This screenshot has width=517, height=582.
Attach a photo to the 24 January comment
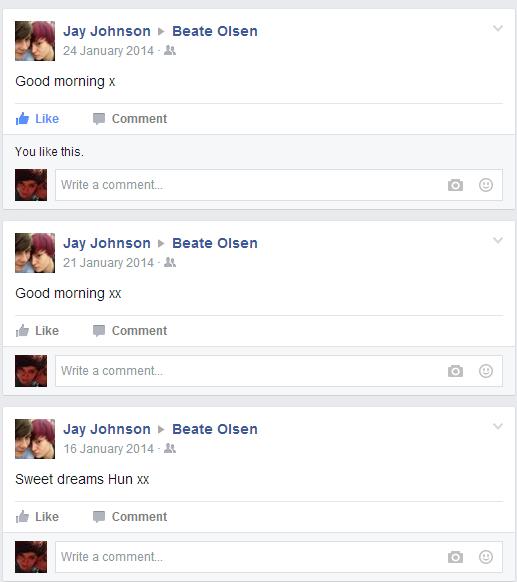[455, 185]
